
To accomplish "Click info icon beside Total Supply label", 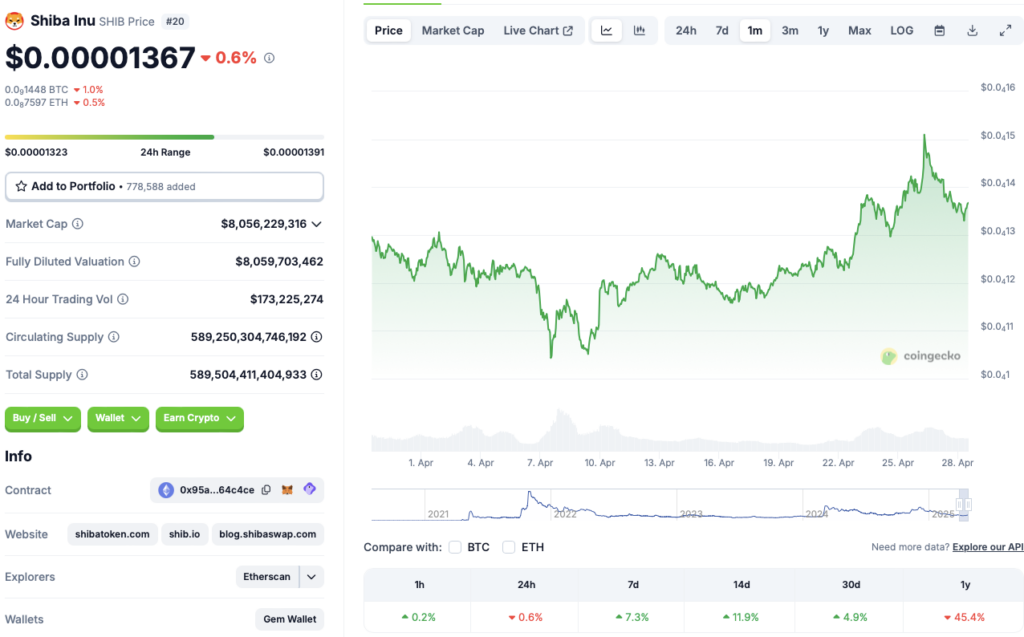I will click(82, 375).
